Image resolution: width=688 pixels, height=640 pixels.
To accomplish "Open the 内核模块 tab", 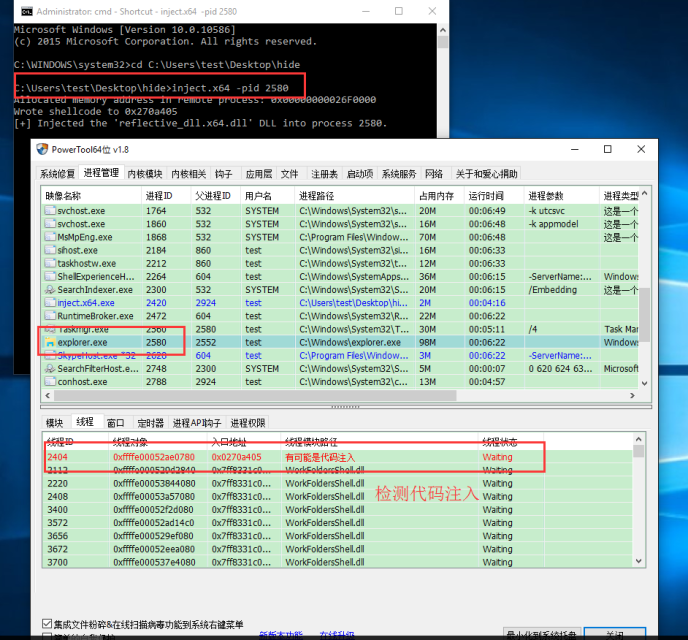I will click(145, 174).
